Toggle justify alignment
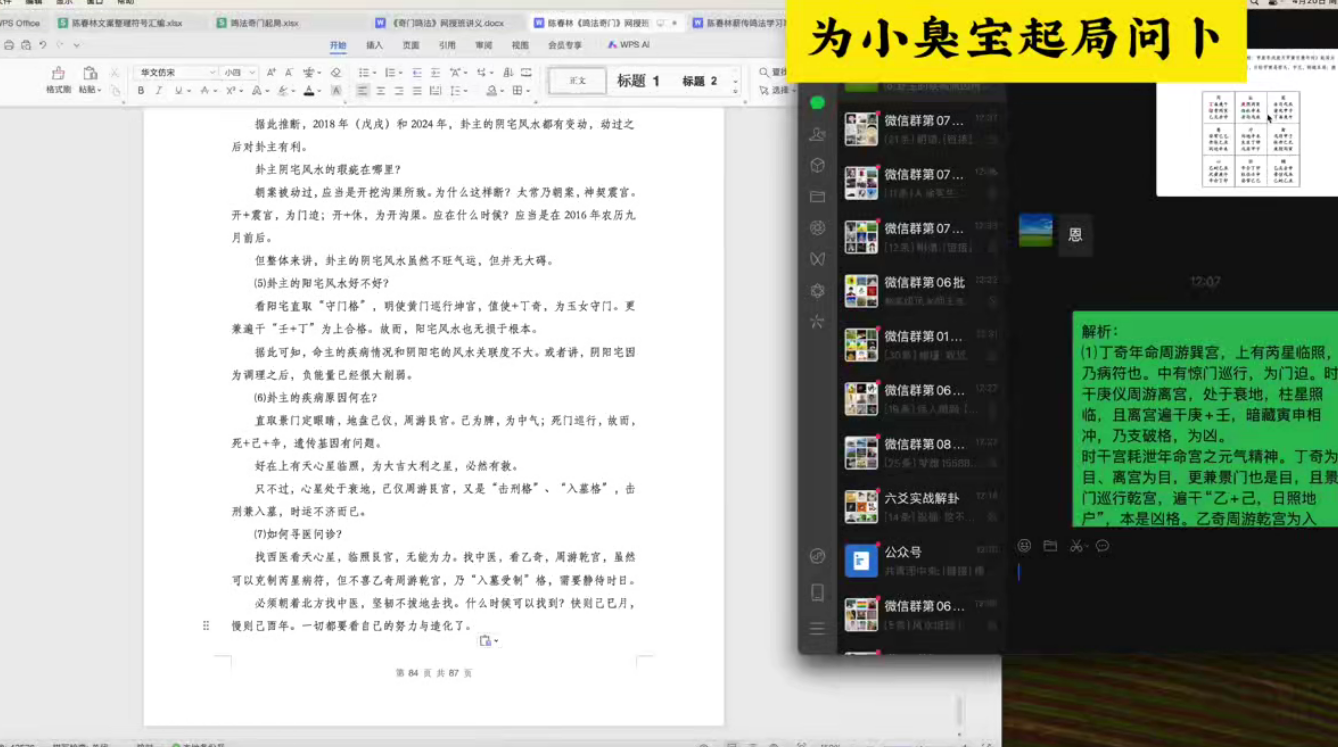The image size is (1338, 747). coord(417,91)
